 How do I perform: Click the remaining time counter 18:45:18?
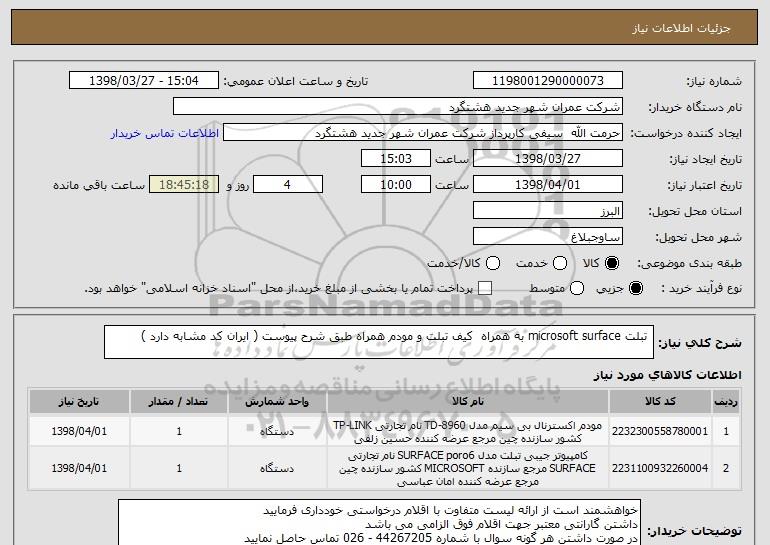pos(184,185)
